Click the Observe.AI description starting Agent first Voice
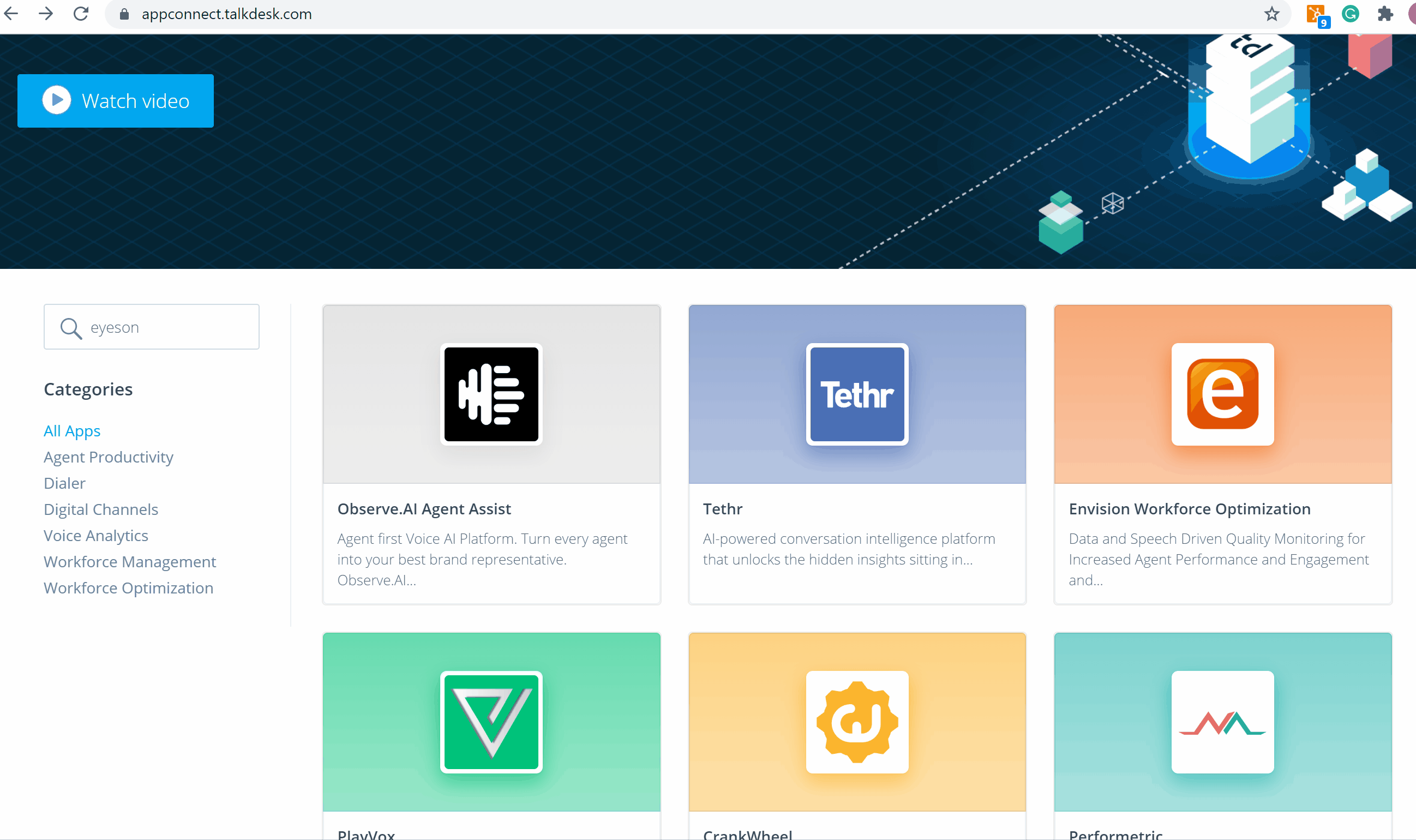The width and height of the screenshot is (1416, 840). tap(482, 559)
